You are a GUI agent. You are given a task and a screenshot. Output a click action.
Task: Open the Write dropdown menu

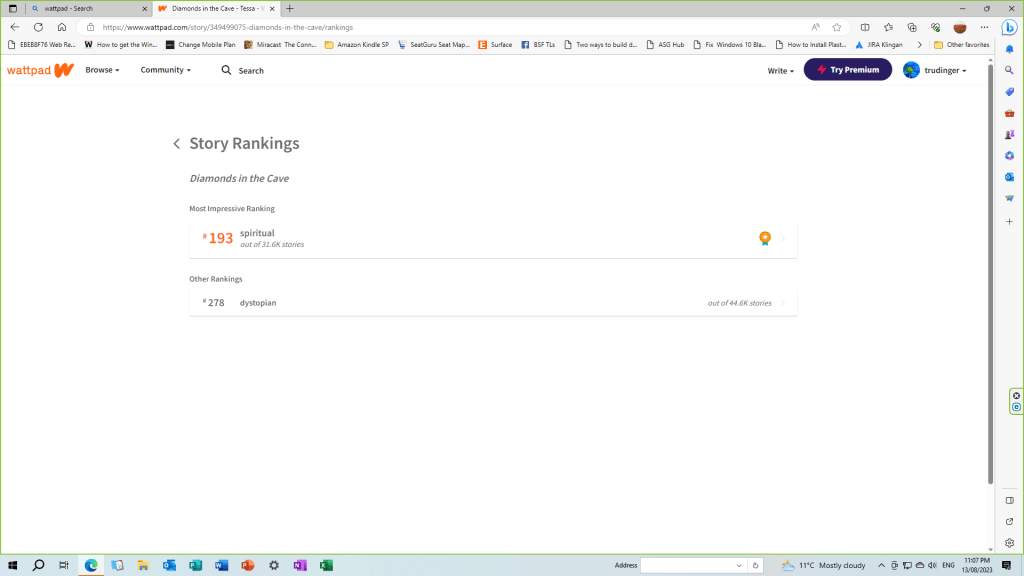[781, 71]
